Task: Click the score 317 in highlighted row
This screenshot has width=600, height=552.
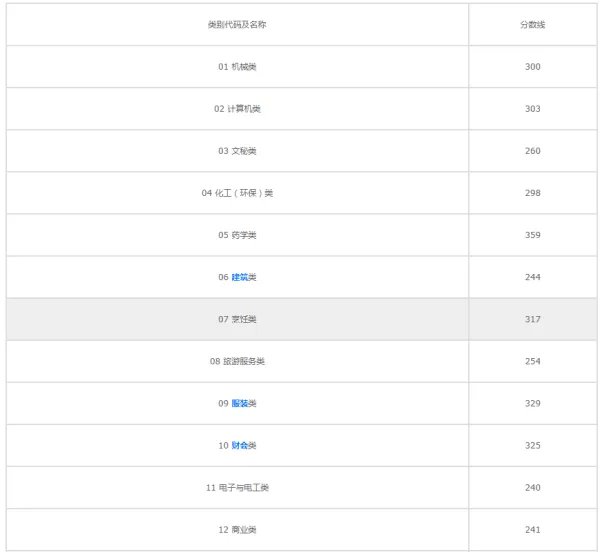Action: coord(532,319)
